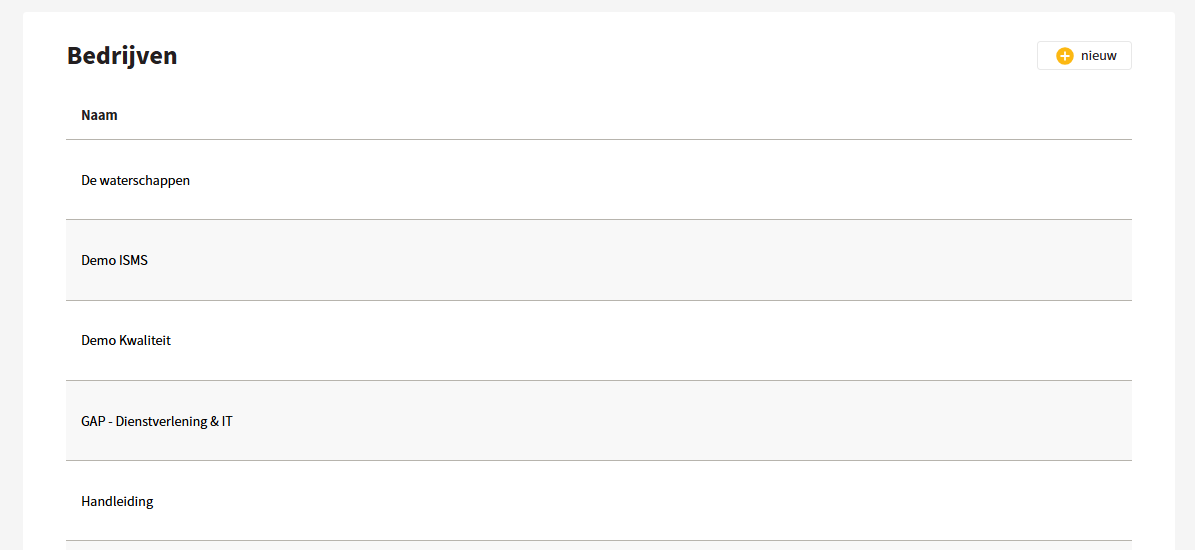Open GAP - Dienstverlening & IT
The width and height of the screenshot is (1195, 550).
pos(157,420)
